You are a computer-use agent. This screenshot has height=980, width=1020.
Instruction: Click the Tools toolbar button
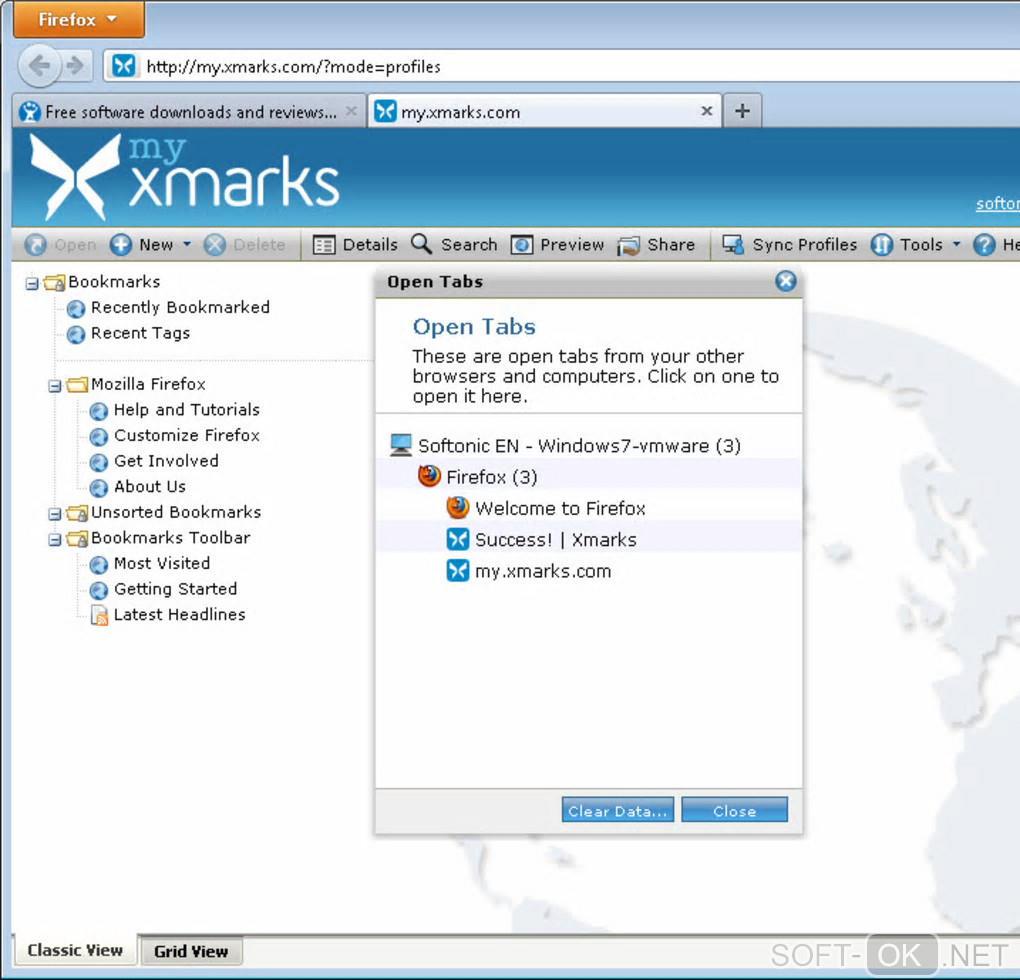[907, 245]
